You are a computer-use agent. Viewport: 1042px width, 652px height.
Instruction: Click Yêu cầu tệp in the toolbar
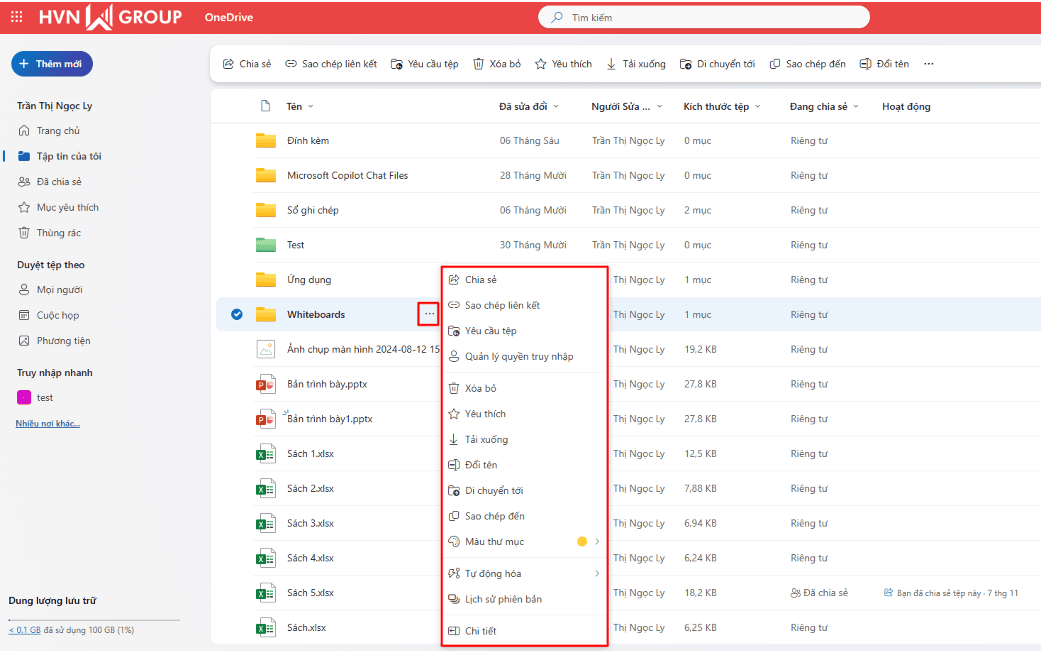pyautogui.click(x=425, y=64)
